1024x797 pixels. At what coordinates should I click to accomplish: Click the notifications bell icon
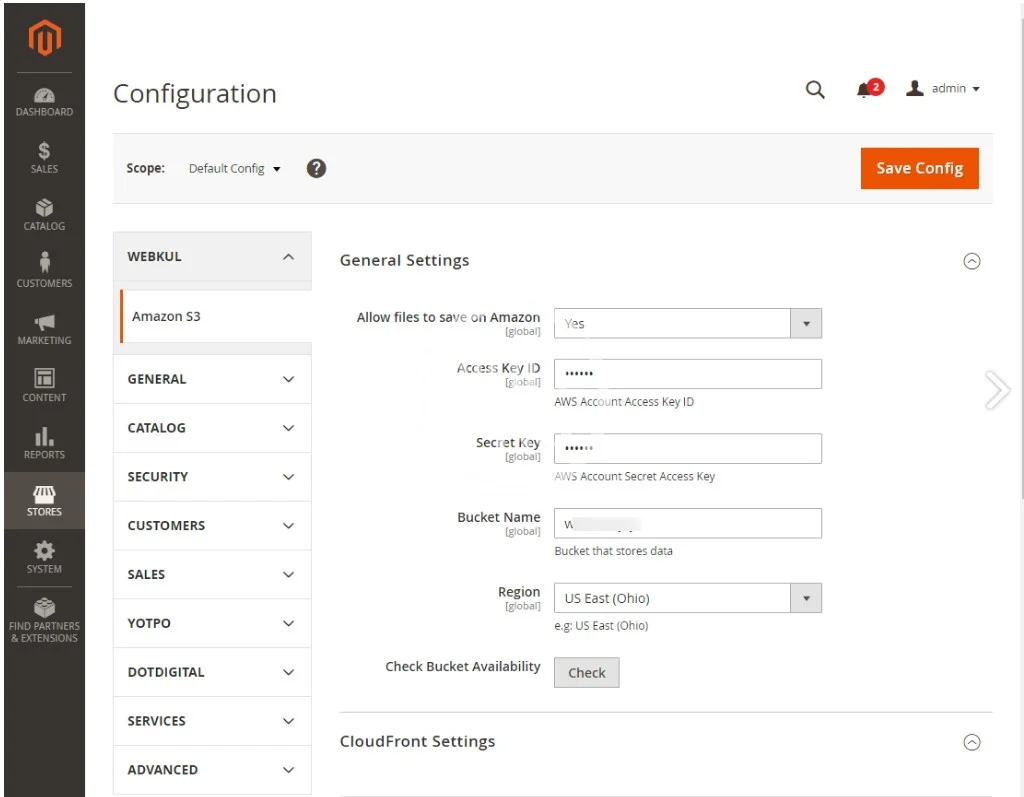pos(865,90)
